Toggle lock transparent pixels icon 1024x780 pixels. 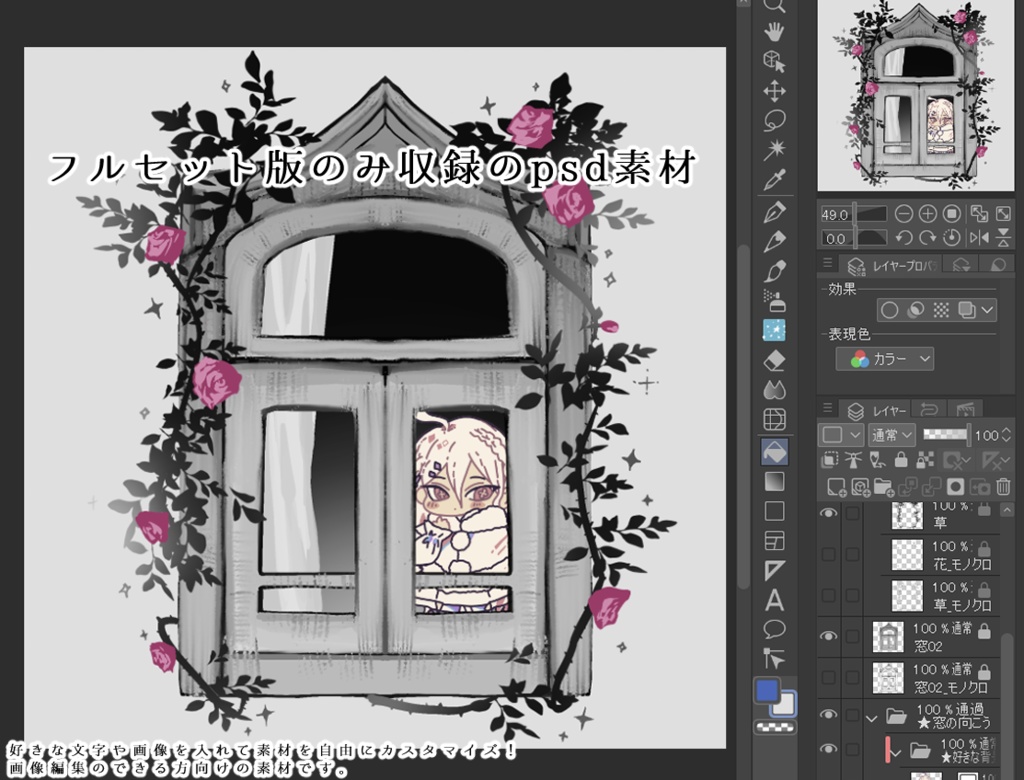(x=925, y=461)
